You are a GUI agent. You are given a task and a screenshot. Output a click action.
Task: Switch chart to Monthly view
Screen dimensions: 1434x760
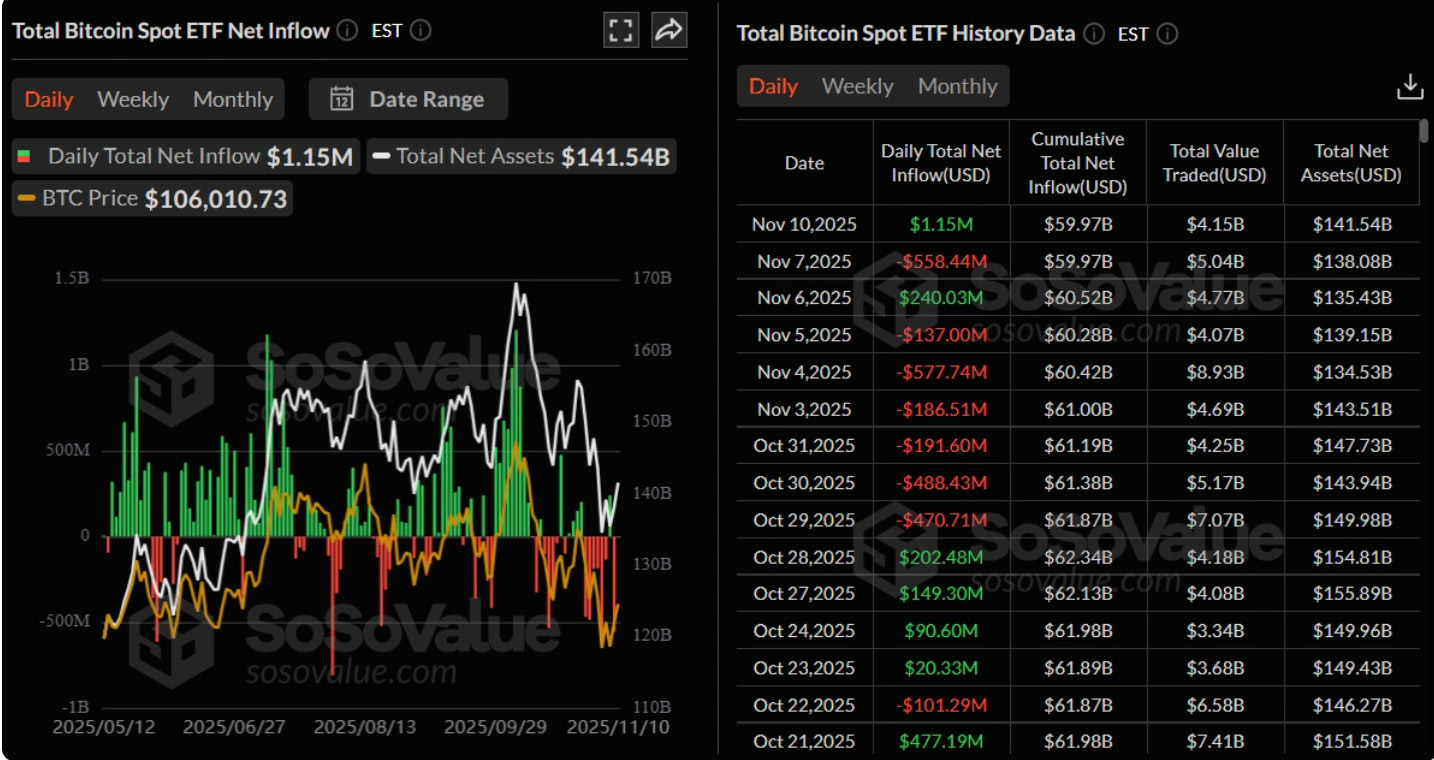233,99
